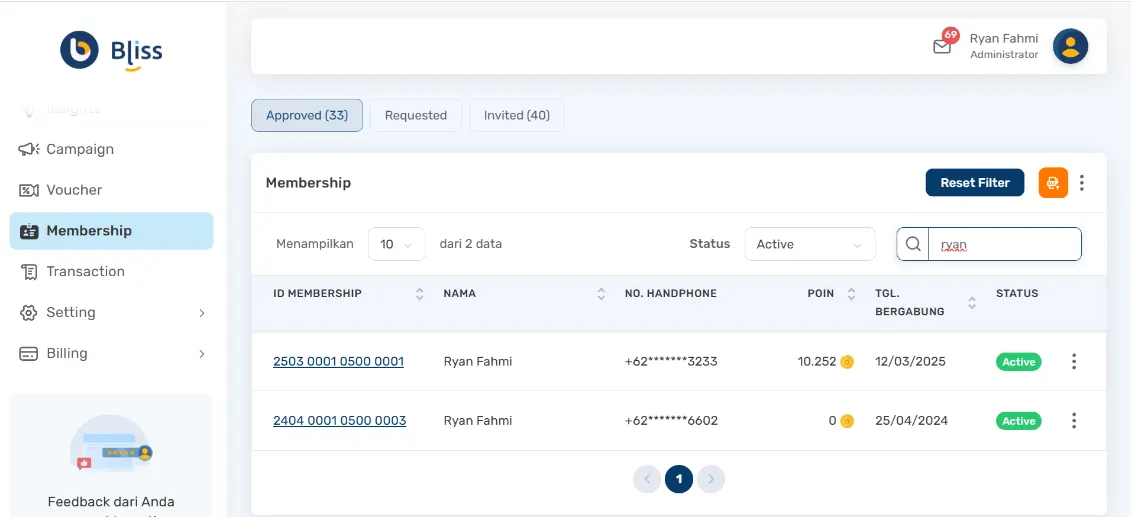Open row actions for membership 2503 0001 0500 0001
The width and height of the screenshot is (1135, 517).
(x=1074, y=361)
